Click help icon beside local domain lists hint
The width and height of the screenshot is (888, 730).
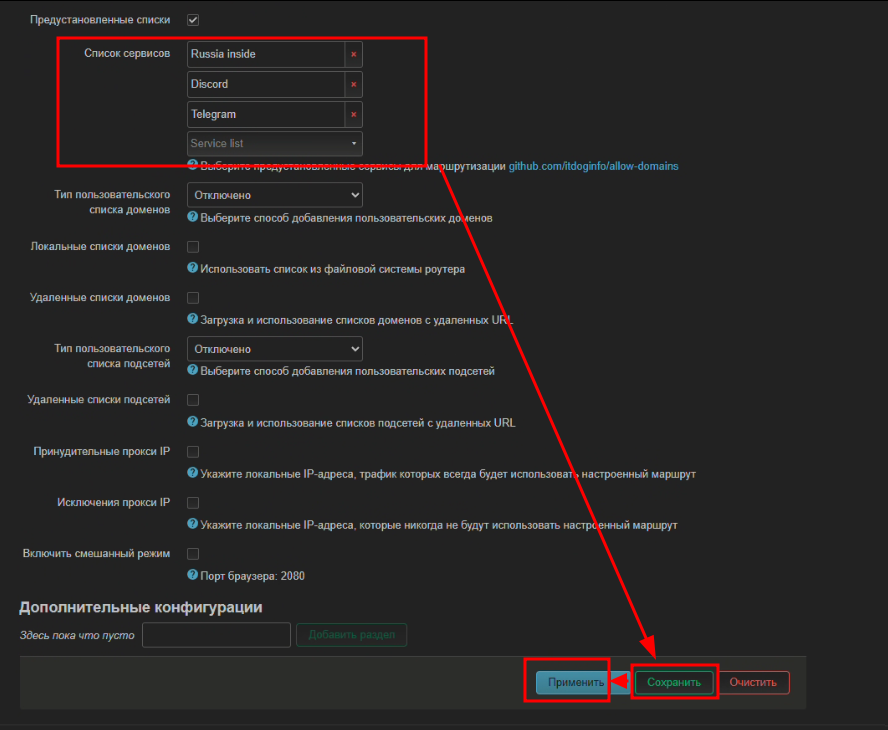[x=193, y=268]
